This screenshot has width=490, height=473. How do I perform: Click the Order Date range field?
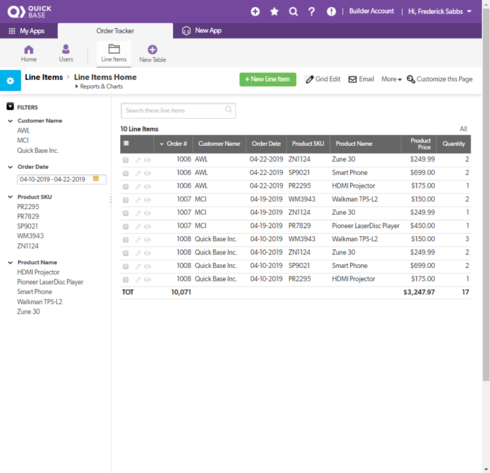pyautogui.click(x=62, y=179)
